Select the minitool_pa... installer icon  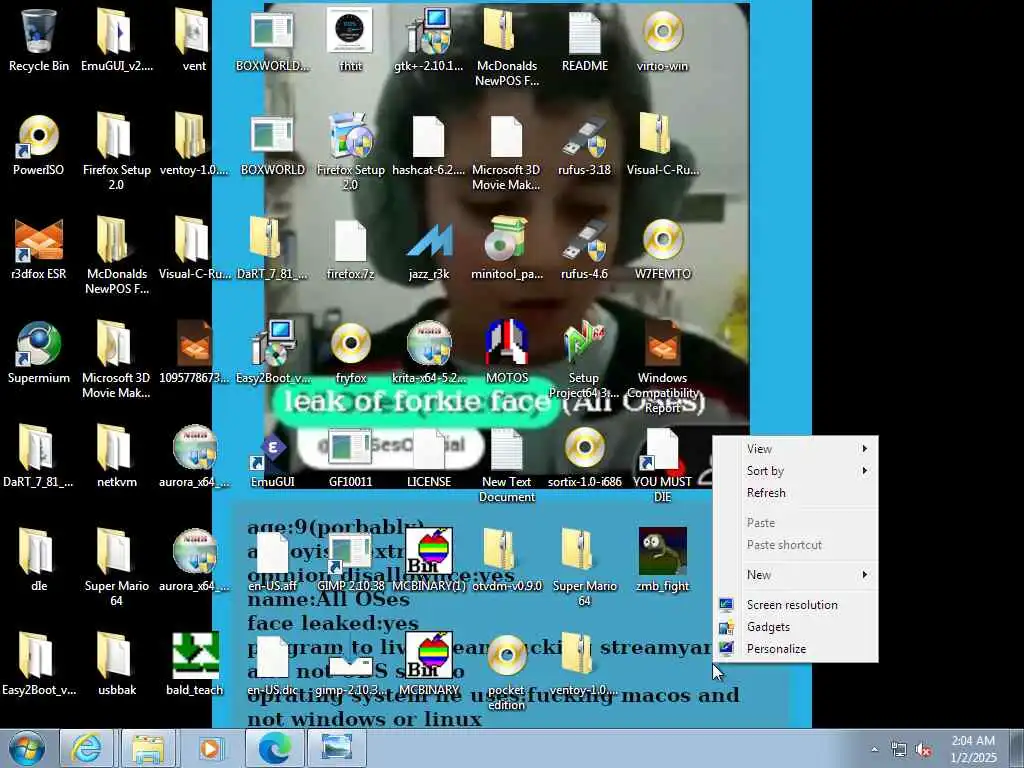click(x=507, y=248)
